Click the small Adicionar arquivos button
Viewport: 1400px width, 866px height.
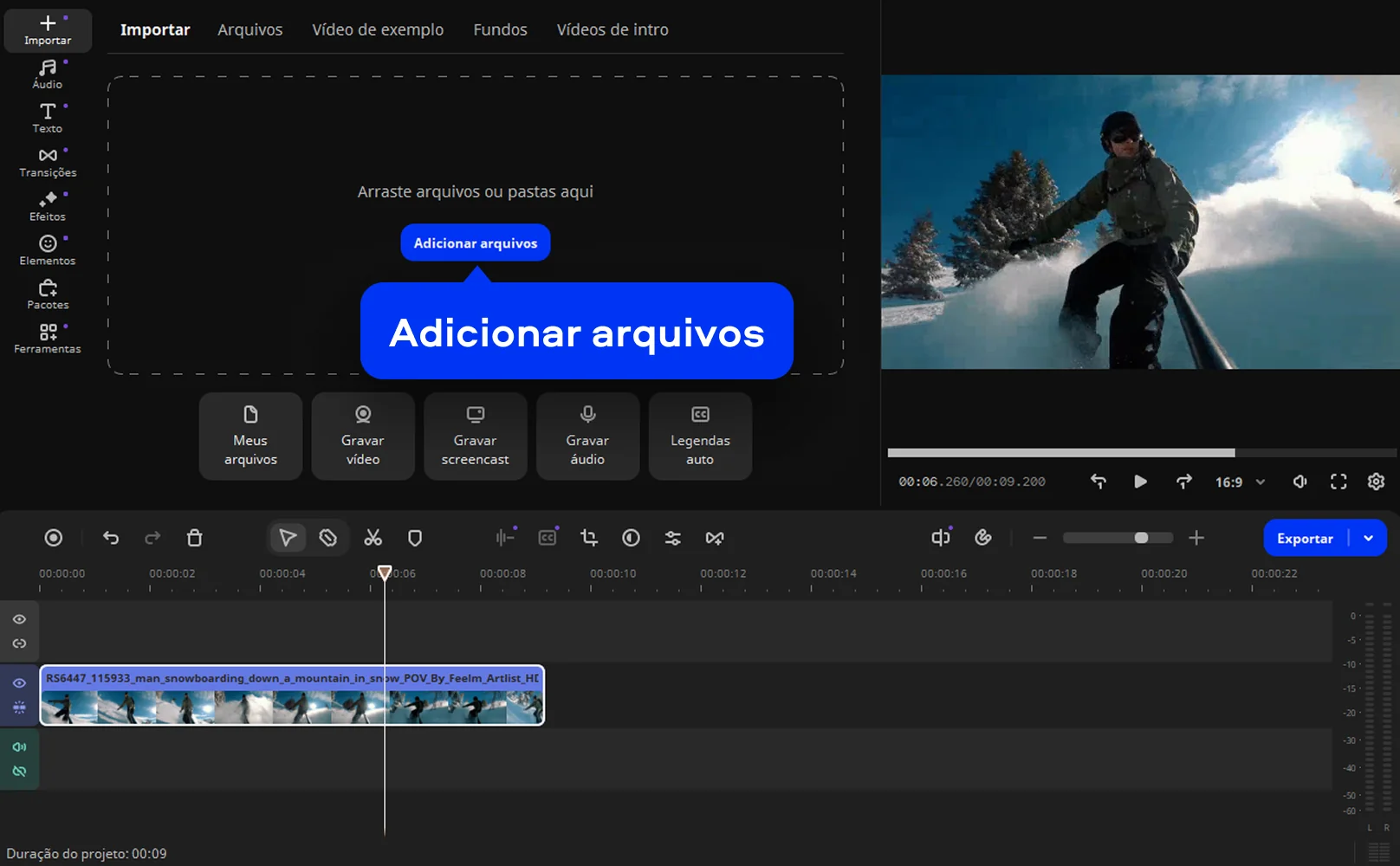475,243
